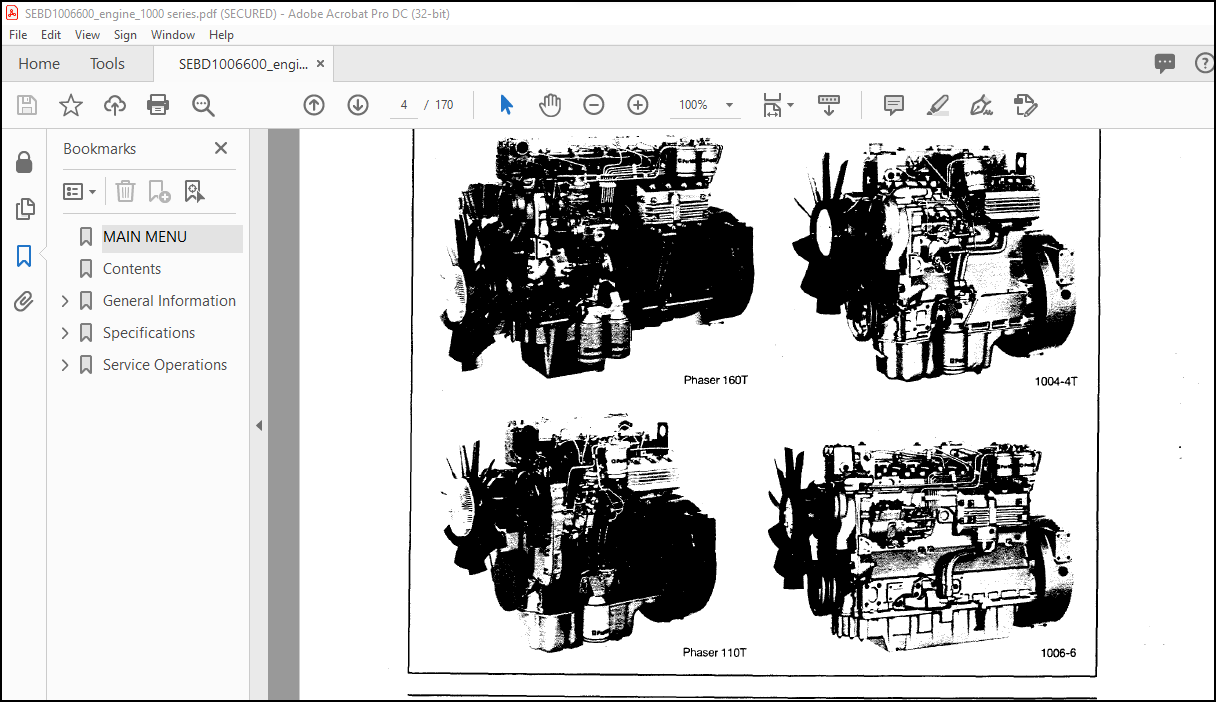Delete selected bookmark trash icon
Viewport: 1216px width, 702px height.
tap(125, 191)
